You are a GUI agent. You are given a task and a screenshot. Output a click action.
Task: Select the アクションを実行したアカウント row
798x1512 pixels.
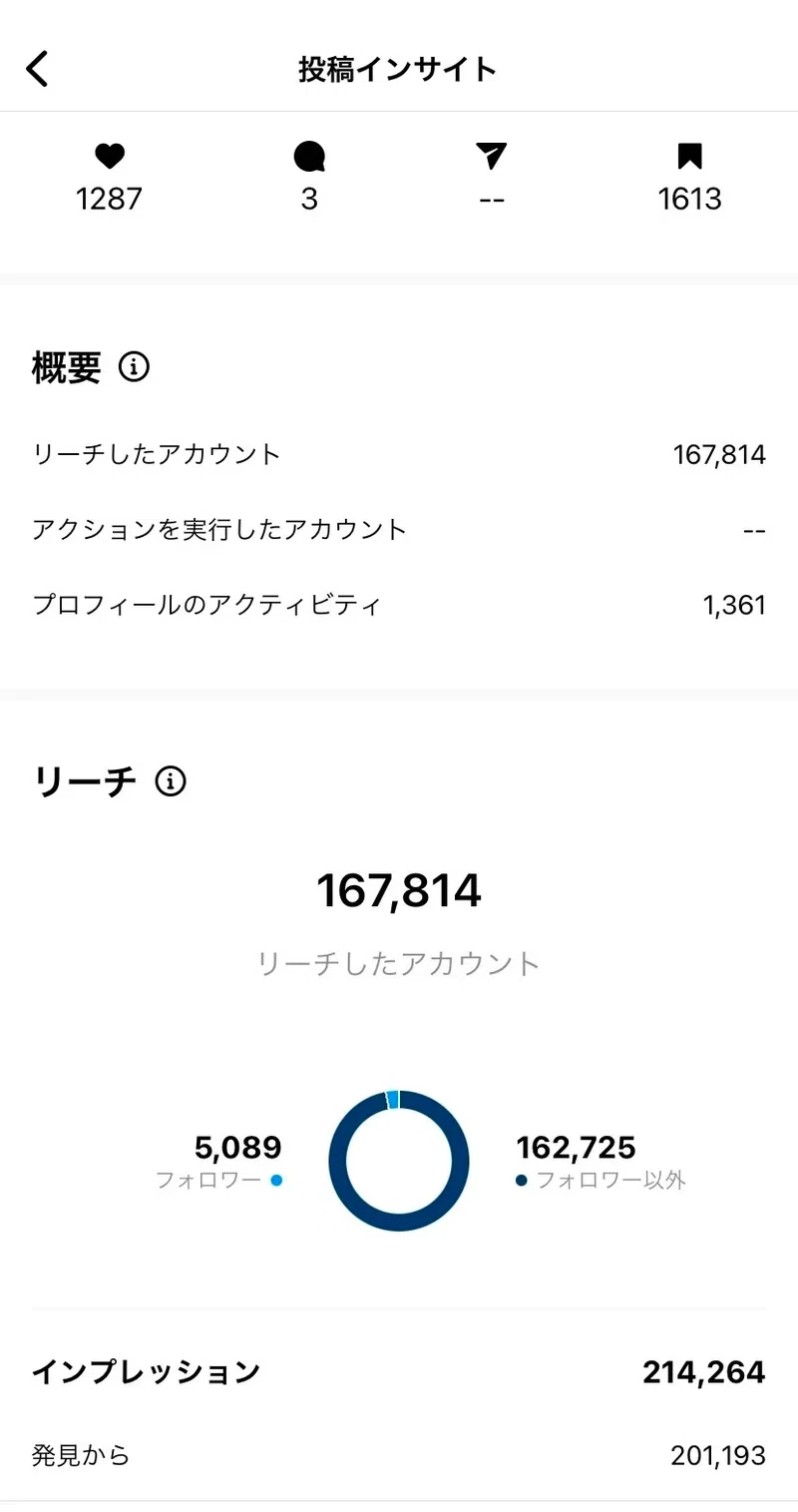pyautogui.click(x=399, y=529)
